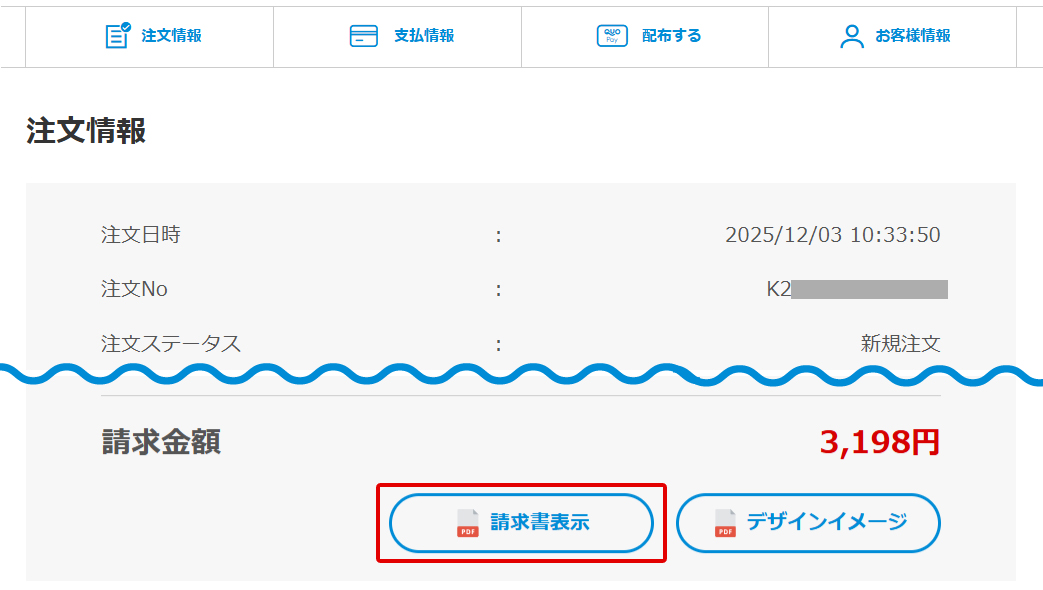1043x590 pixels.
Task: Click the document icon beside 注文情報
Action: tap(118, 36)
